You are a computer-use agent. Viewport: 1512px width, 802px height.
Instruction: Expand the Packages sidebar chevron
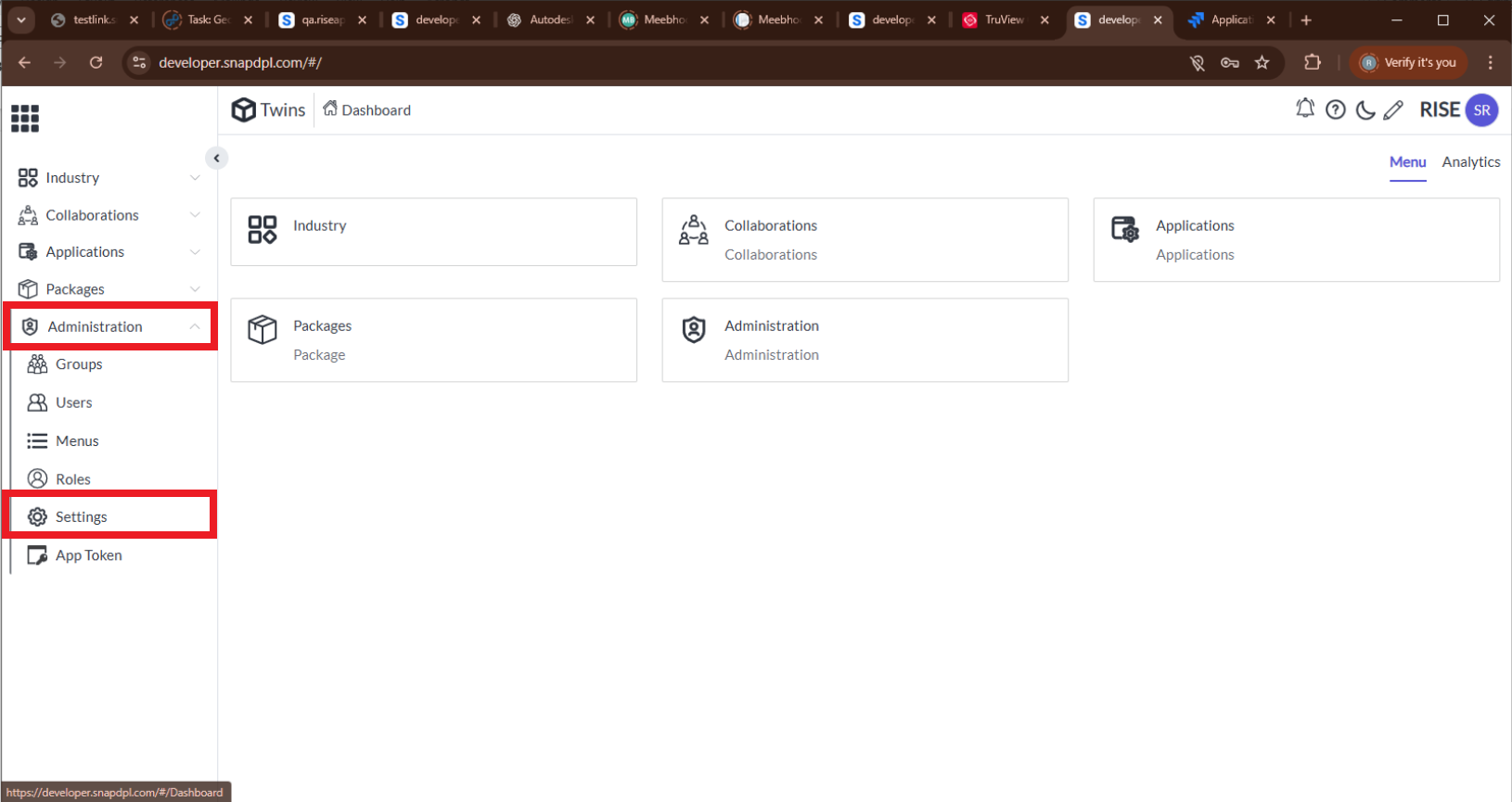click(x=195, y=289)
